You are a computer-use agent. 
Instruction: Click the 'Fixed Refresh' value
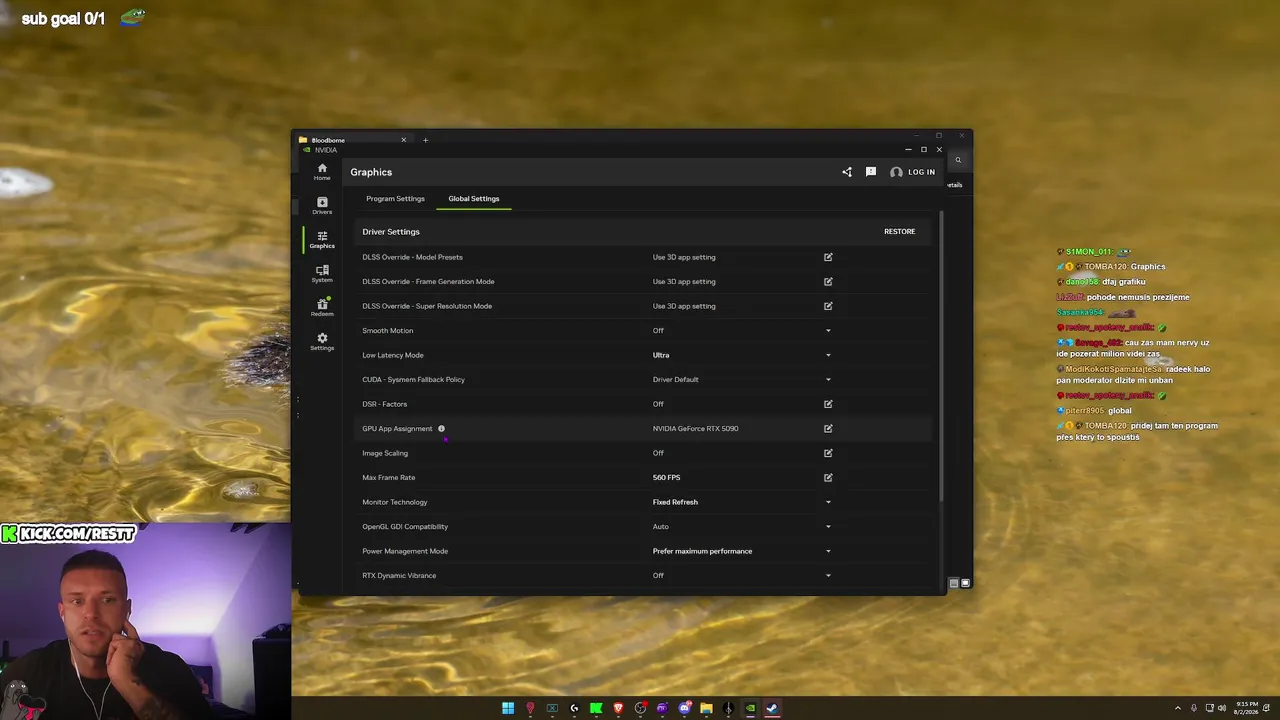pyautogui.click(x=675, y=502)
